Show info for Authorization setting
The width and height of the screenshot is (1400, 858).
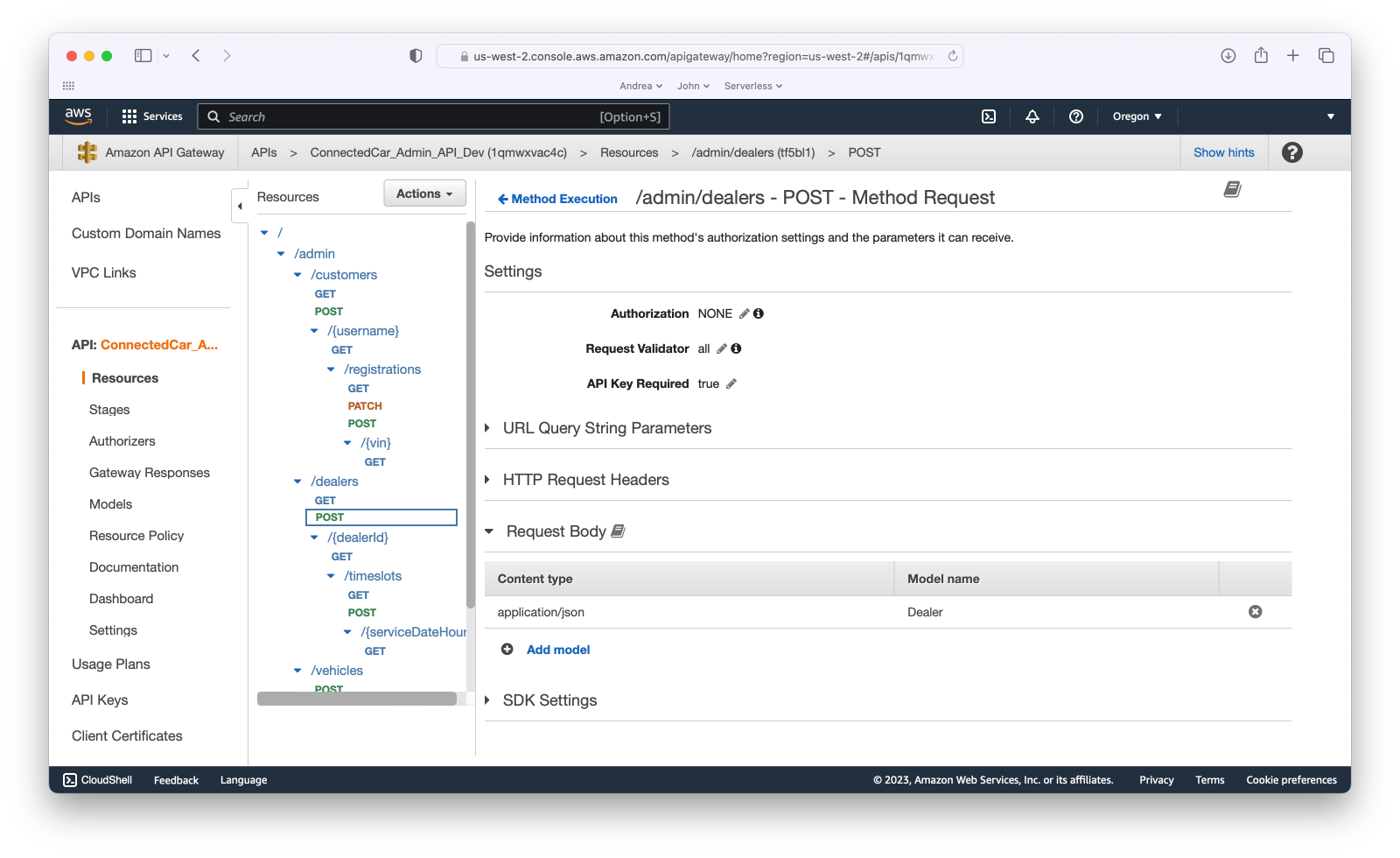pyautogui.click(x=759, y=313)
